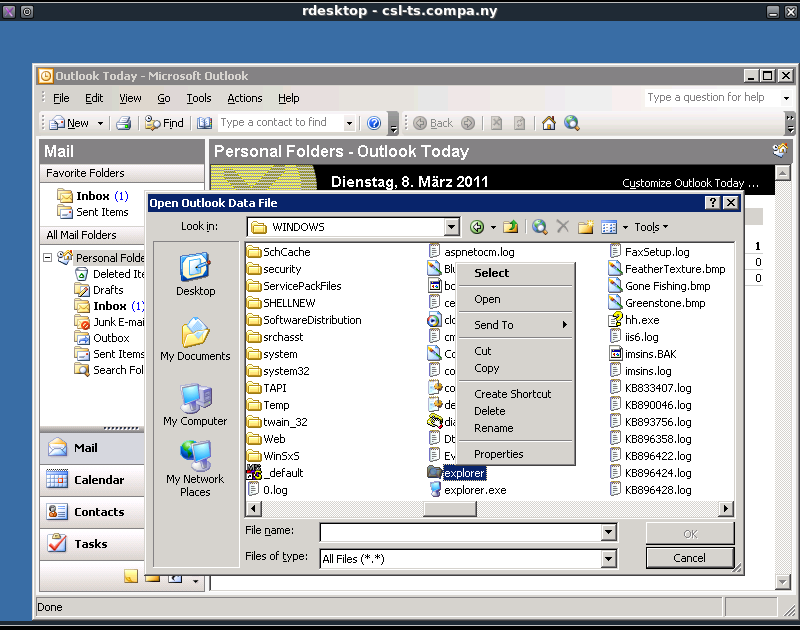Open Send To submenu entry
800x630 pixels.
click(x=494, y=325)
